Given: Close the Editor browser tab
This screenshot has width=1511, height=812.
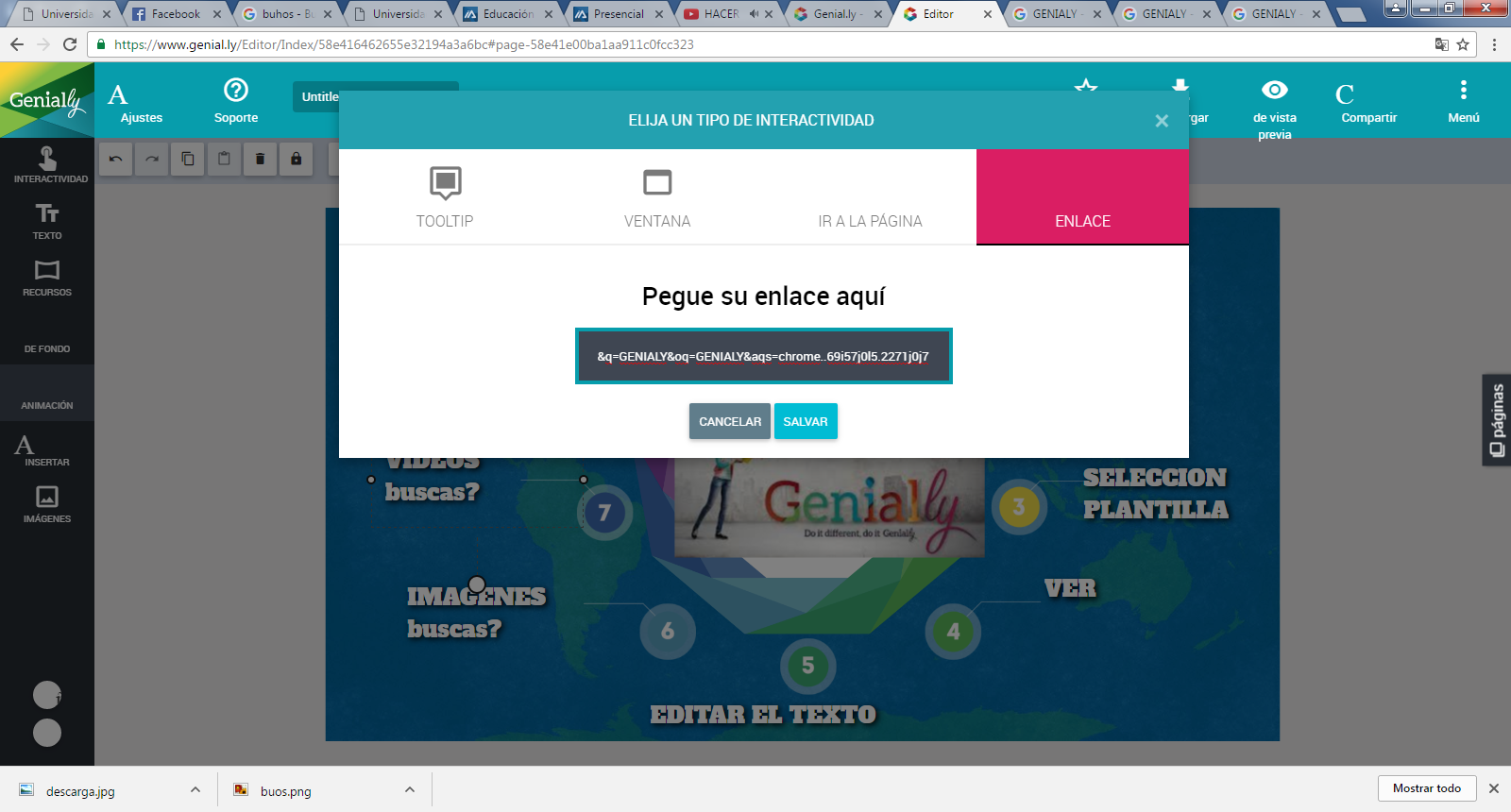Looking at the screenshot, I should 988,14.
